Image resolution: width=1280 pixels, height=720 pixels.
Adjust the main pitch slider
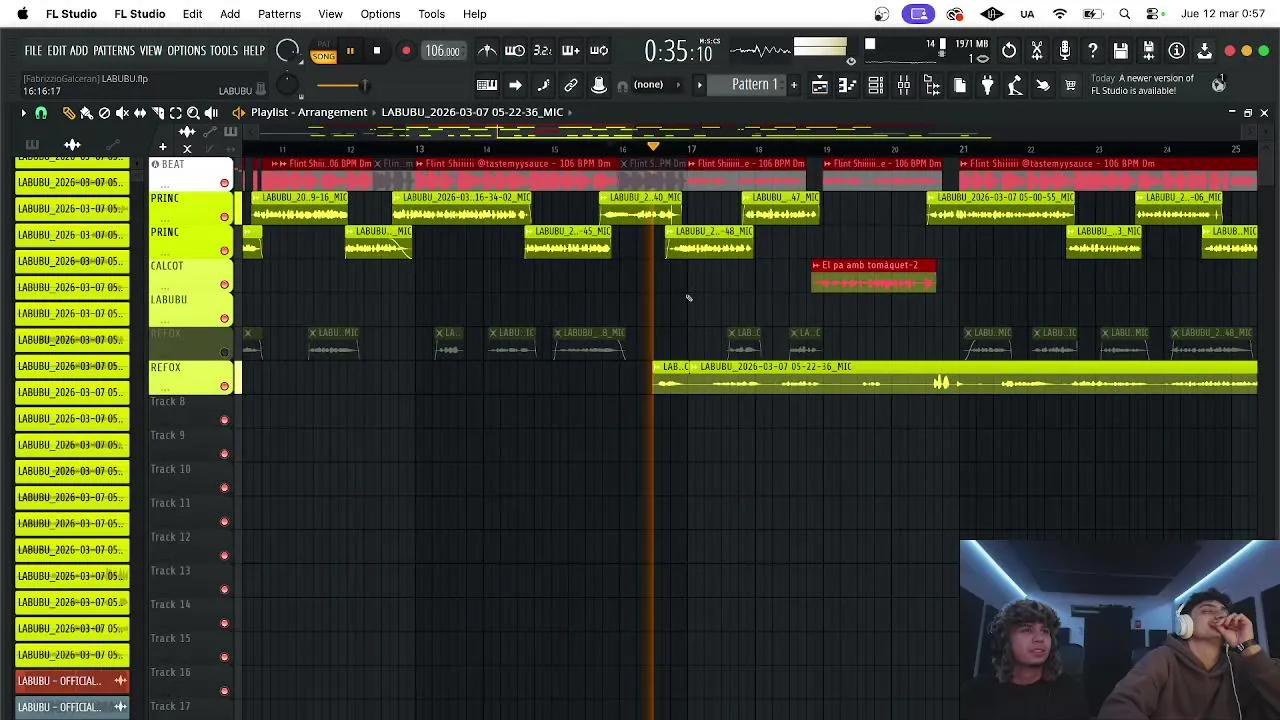pos(344,85)
